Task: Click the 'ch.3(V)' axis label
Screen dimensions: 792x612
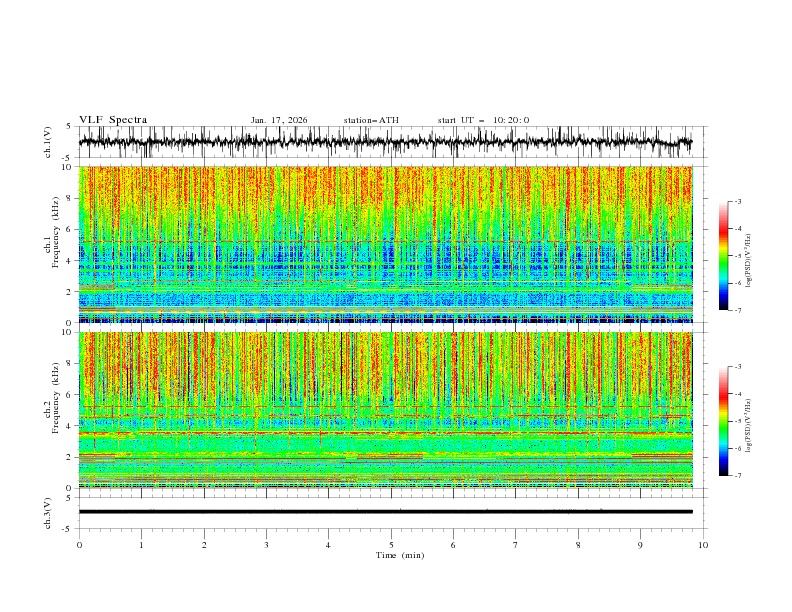Action: point(48,513)
